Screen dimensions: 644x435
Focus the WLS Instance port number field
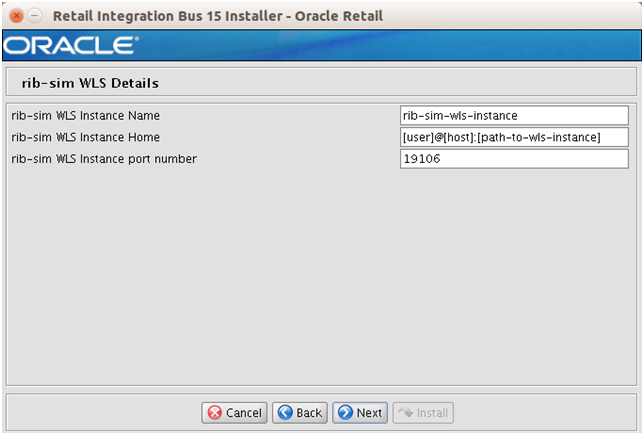point(514,159)
